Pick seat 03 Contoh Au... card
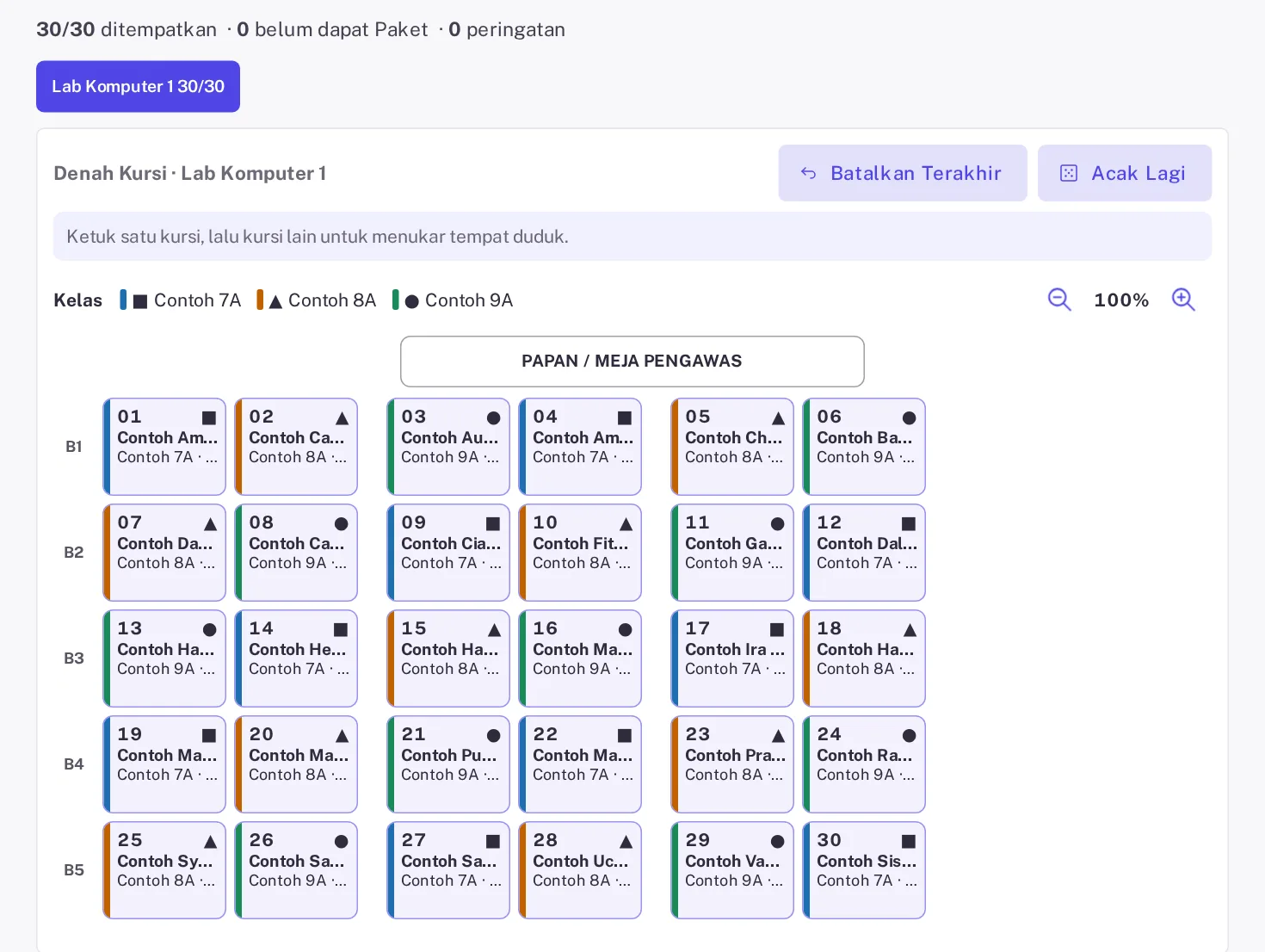1265x952 pixels. 448,447
